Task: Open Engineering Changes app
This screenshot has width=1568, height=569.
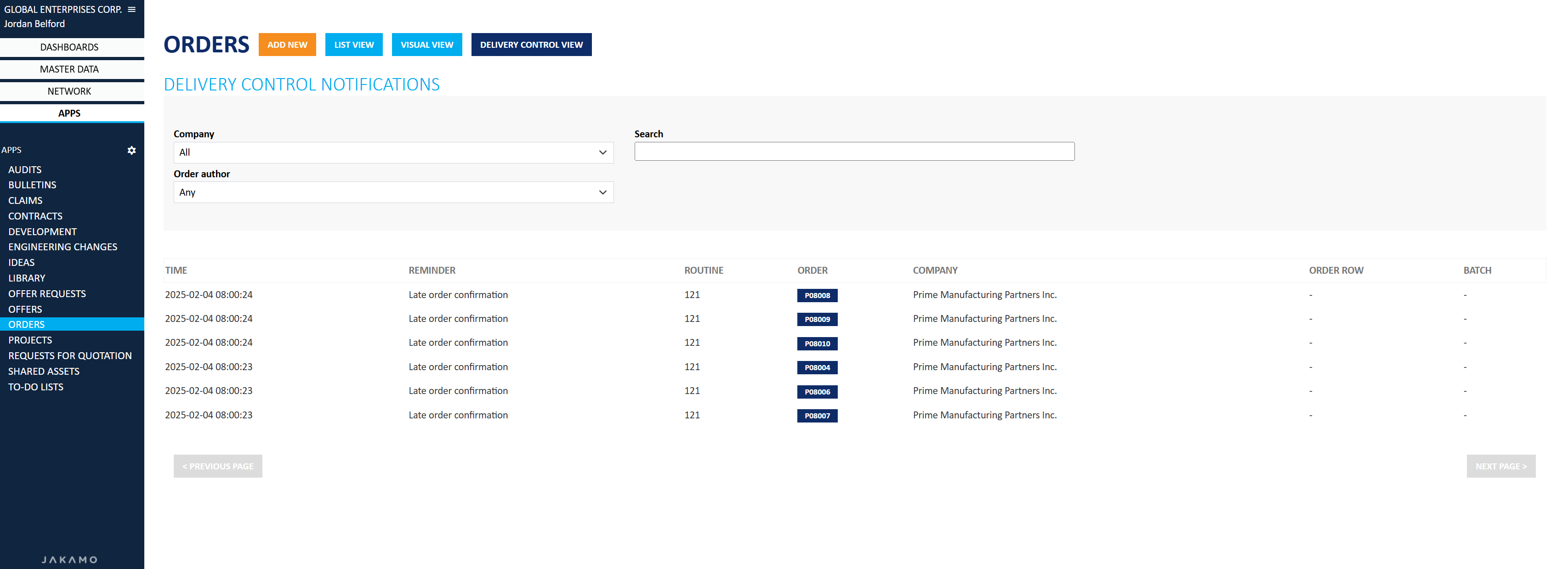Action: [62, 247]
